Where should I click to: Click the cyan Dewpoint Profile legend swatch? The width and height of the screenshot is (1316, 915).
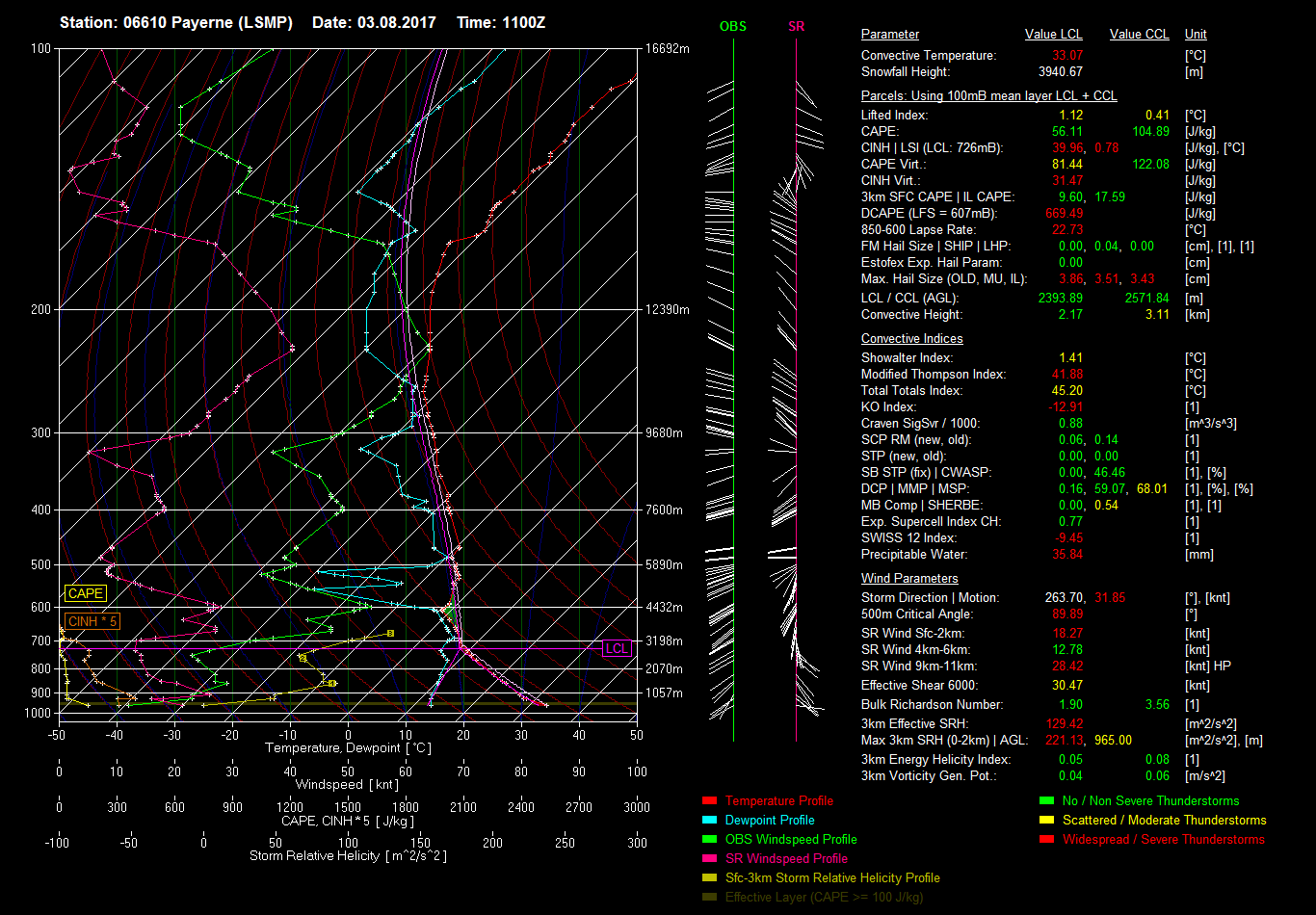(710, 821)
